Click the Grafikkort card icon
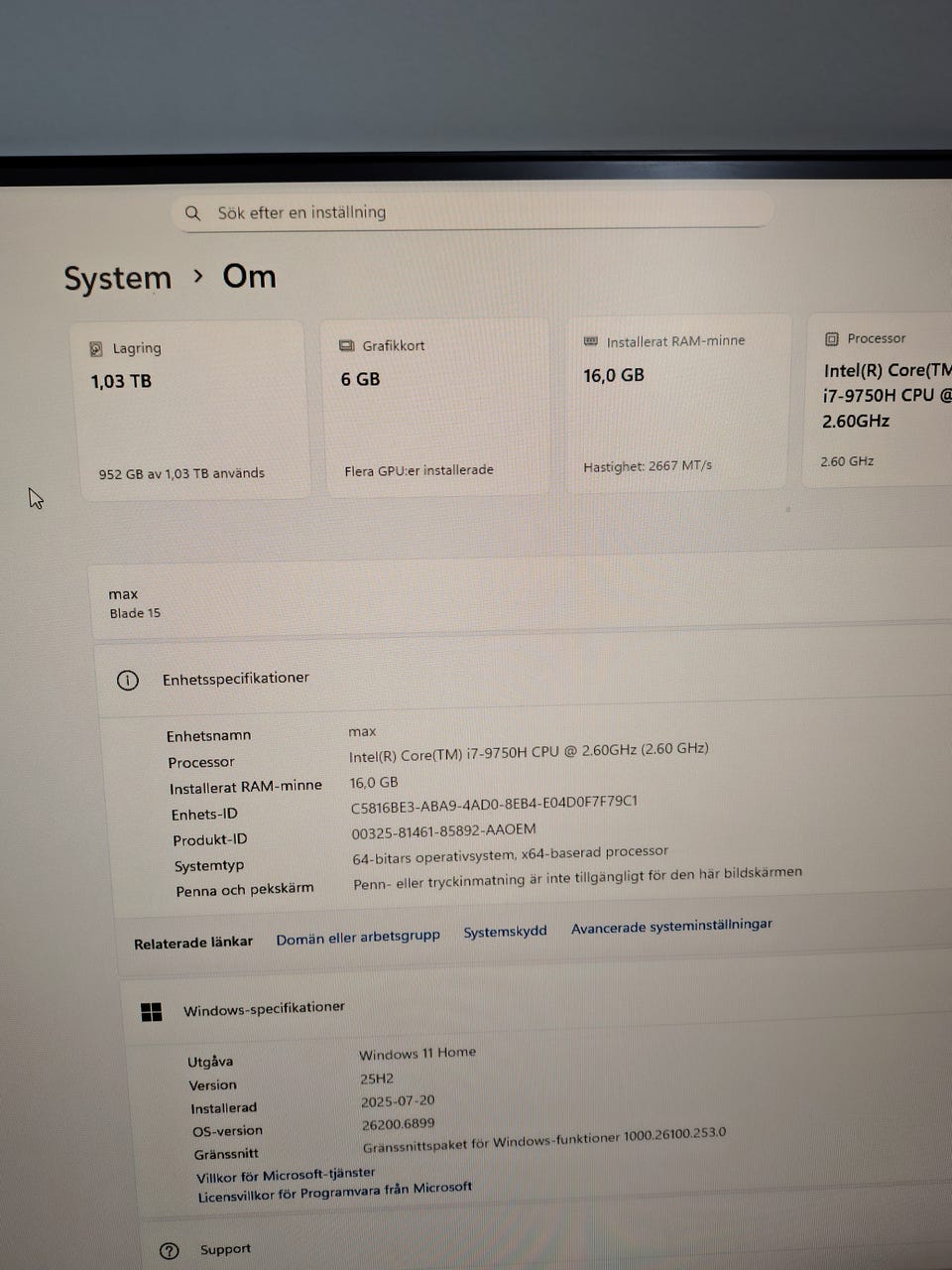Image resolution: width=952 pixels, height=1270 pixels. 346,345
